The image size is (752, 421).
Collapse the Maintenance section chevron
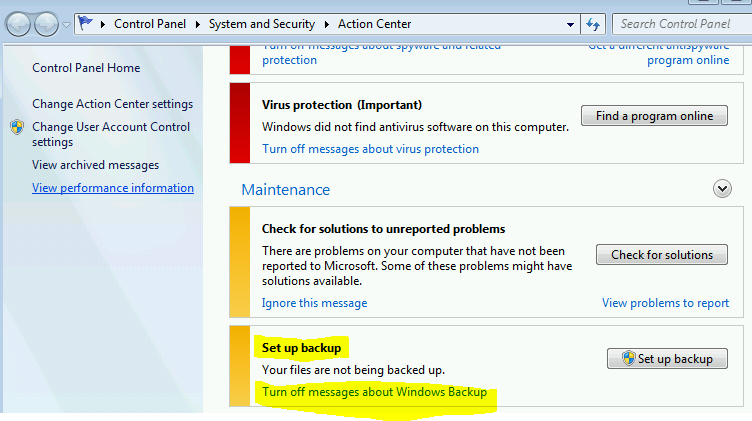coord(722,188)
